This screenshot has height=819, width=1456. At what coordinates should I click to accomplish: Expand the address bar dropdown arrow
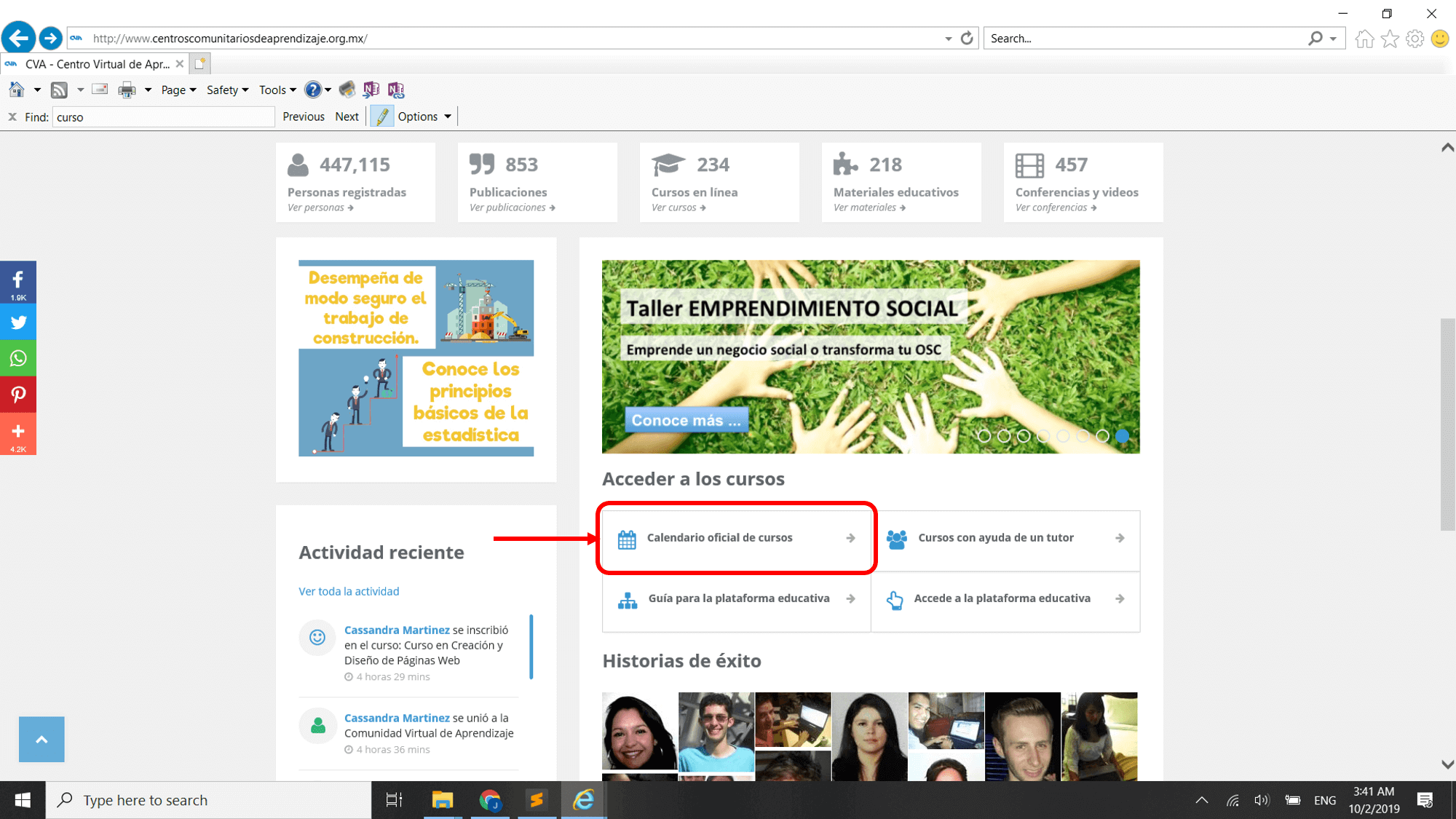pyautogui.click(x=949, y=39)
